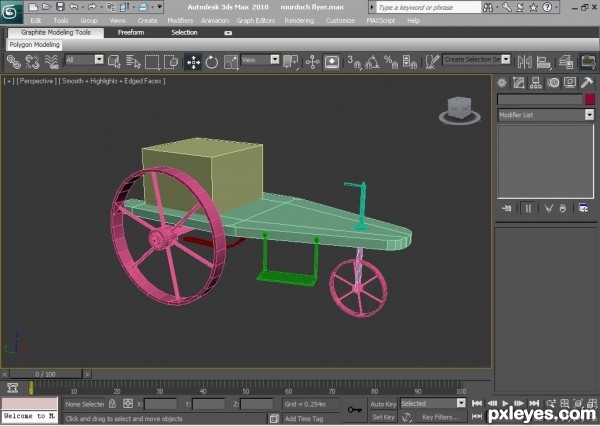Image resolution: width=600 pixels, height=427 pixels.
Task: Open the Layer Manager
Action: [566, 62]
